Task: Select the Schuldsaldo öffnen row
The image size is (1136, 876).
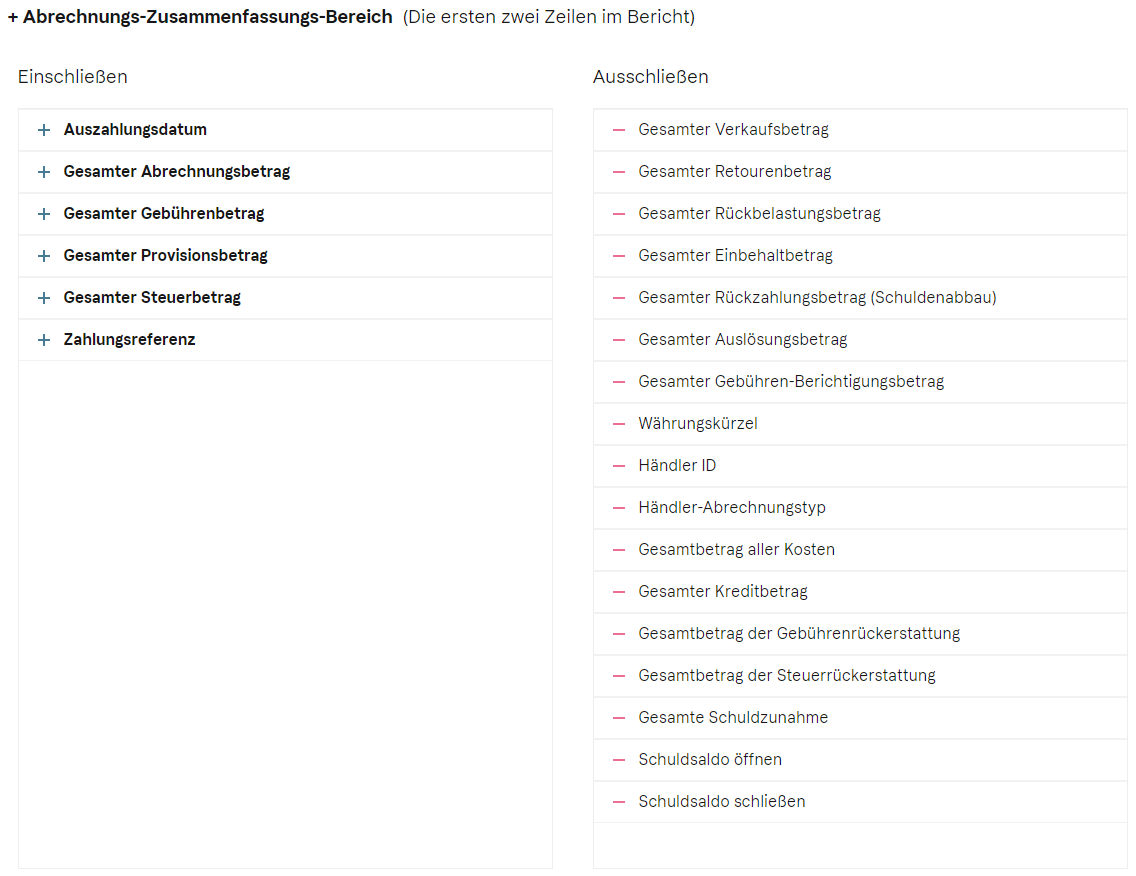Action: pyautogui.click(x=710, y=760)
